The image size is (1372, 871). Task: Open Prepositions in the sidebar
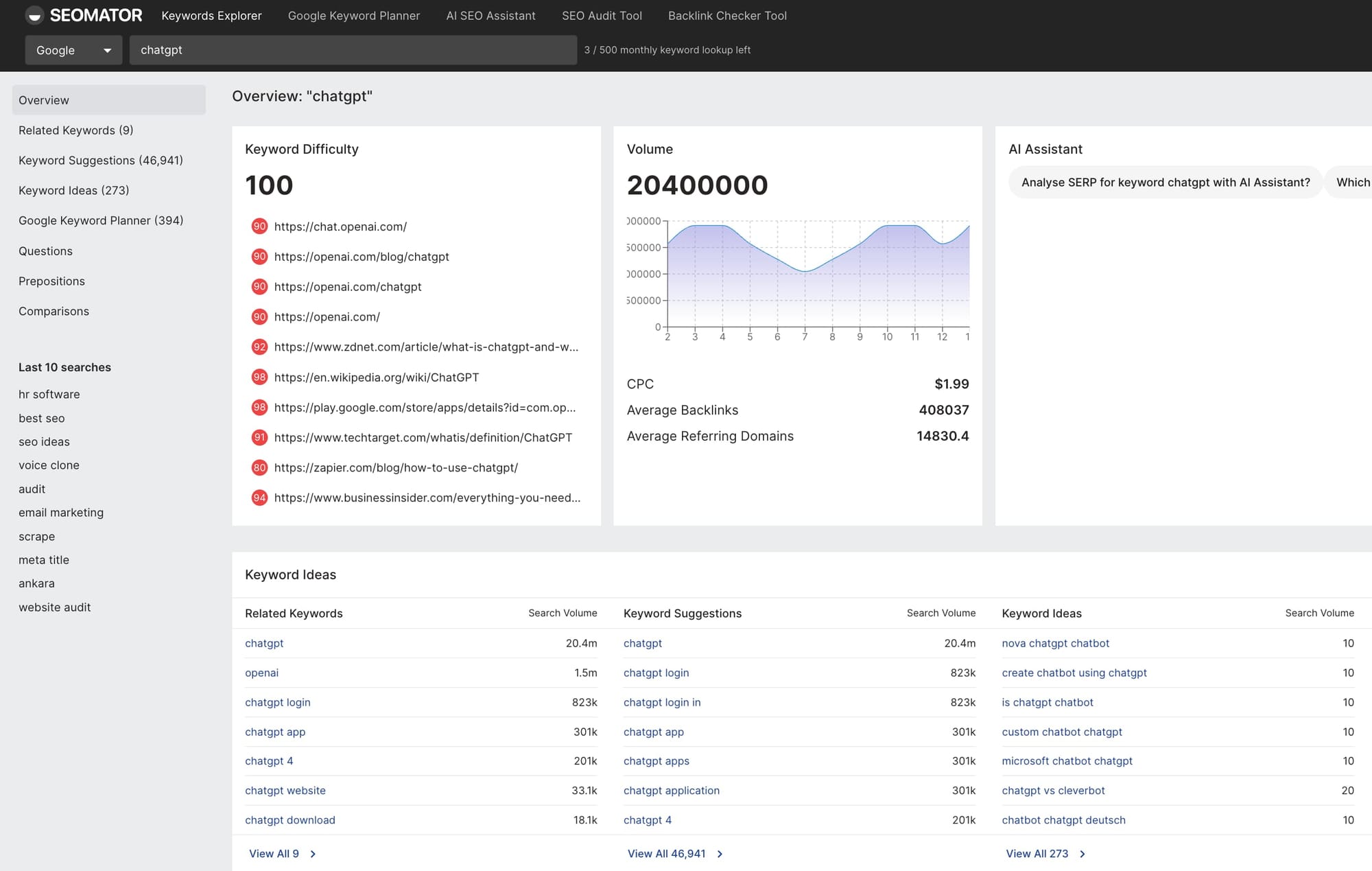pos(51,281)
